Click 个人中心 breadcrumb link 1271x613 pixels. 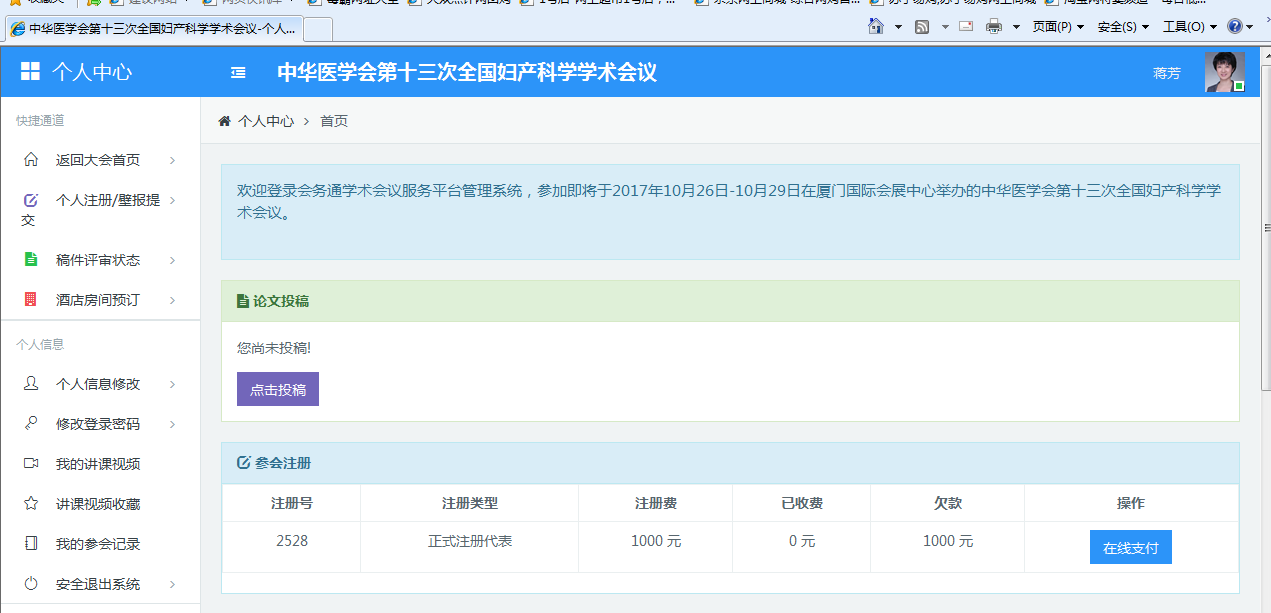click(x=265, y=121)
